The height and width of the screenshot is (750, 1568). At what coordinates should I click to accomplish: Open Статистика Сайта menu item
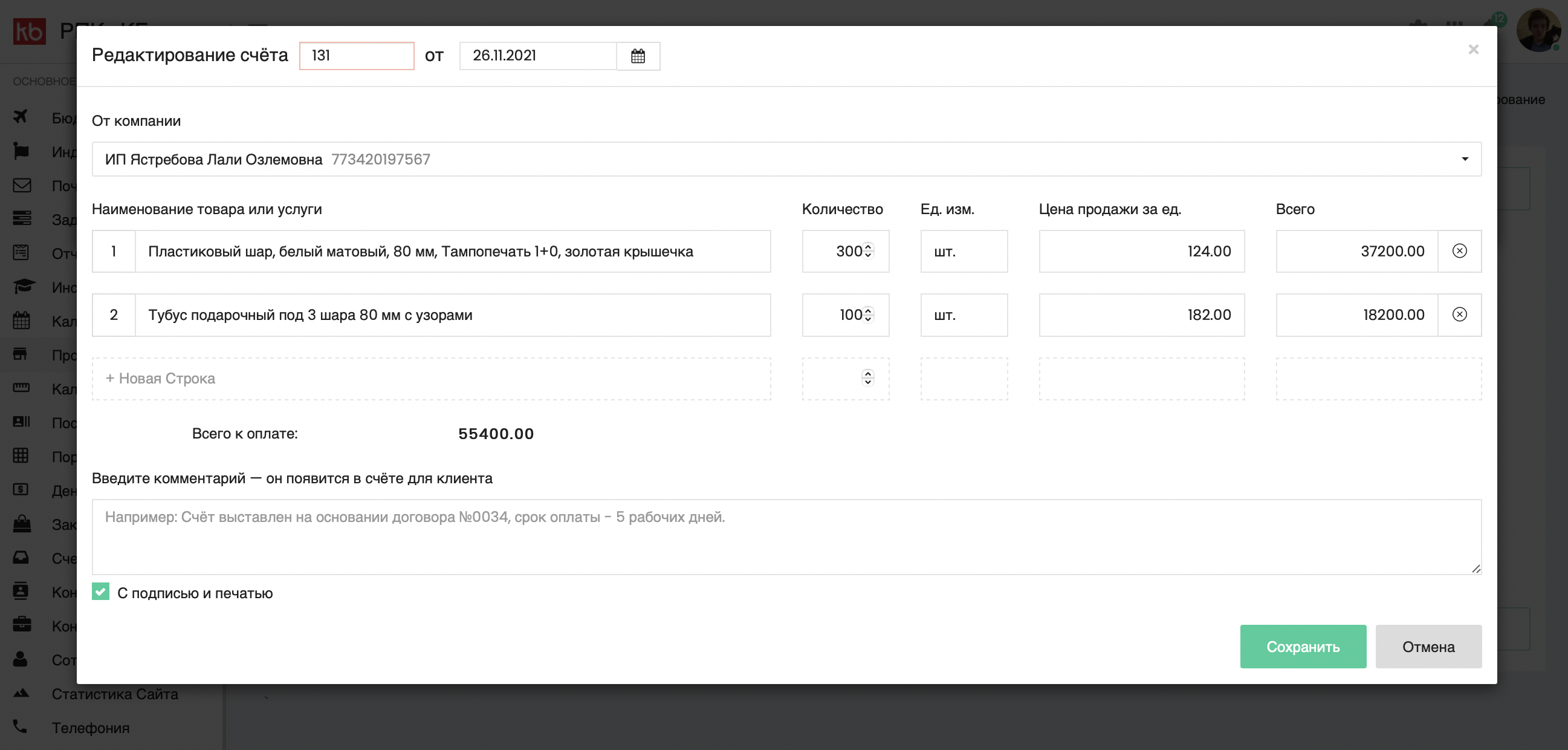tap(114, 693)
